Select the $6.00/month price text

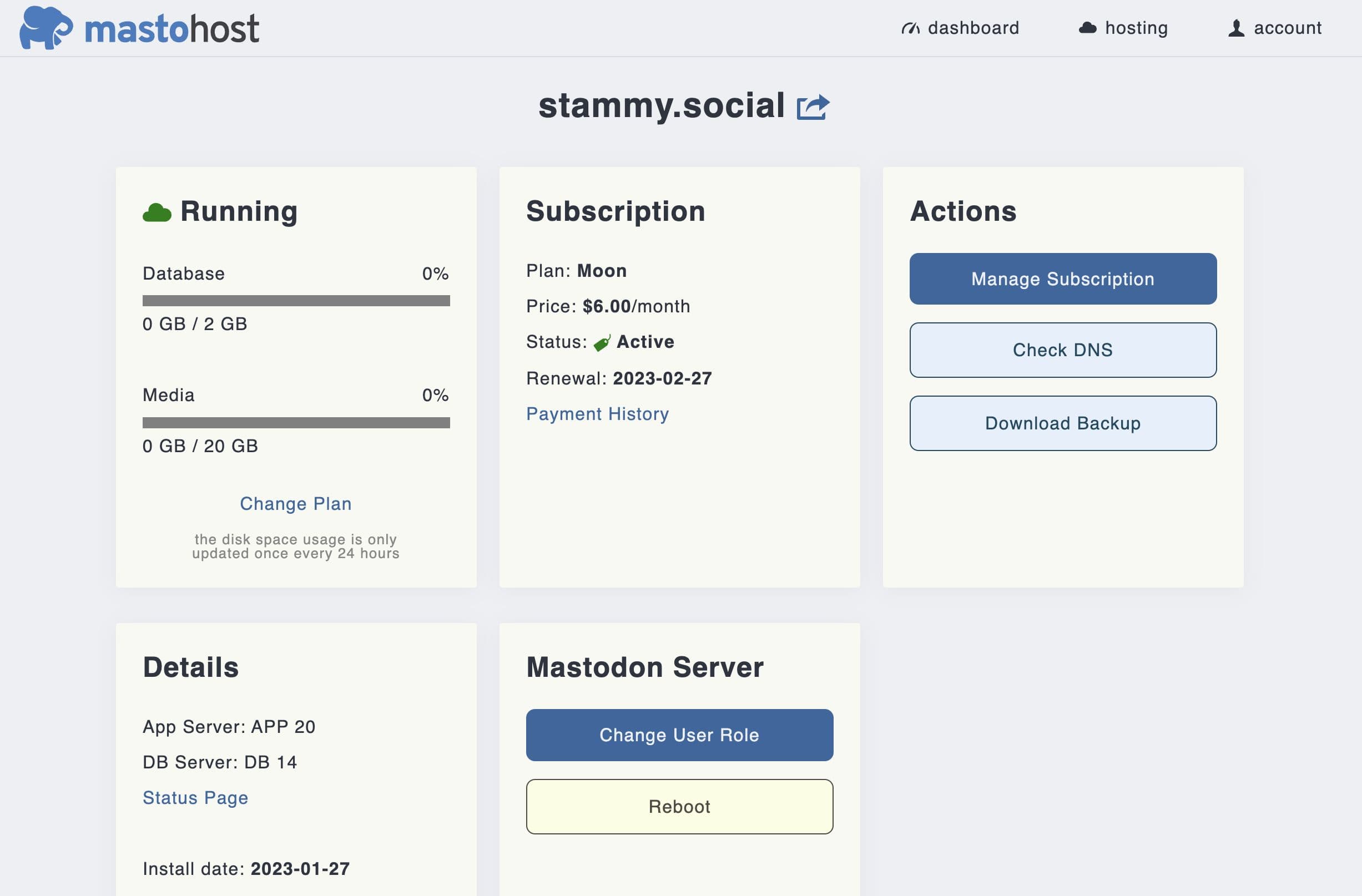(637, 306)
